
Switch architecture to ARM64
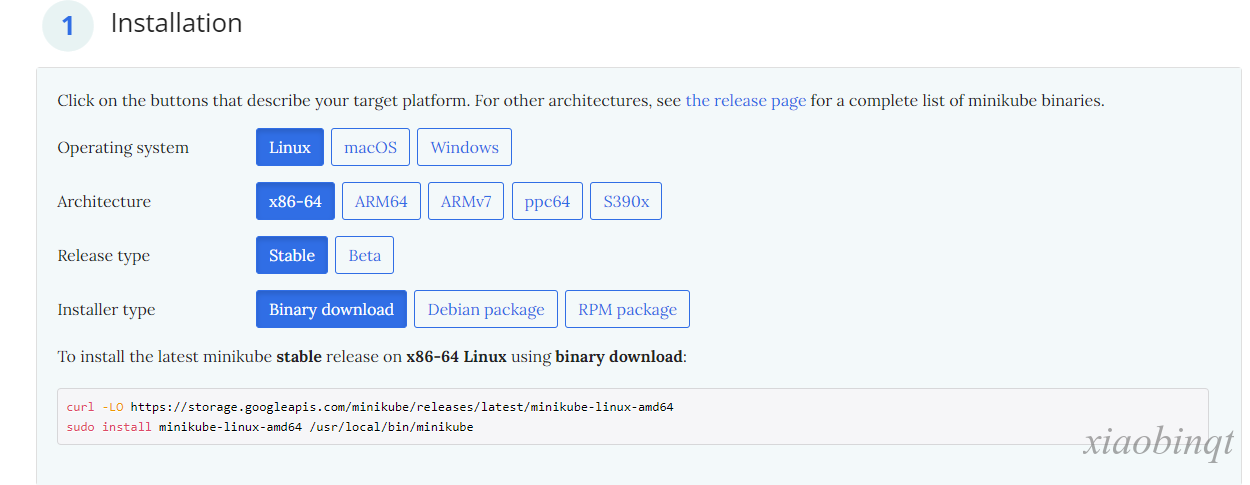[x=381, y=201]
